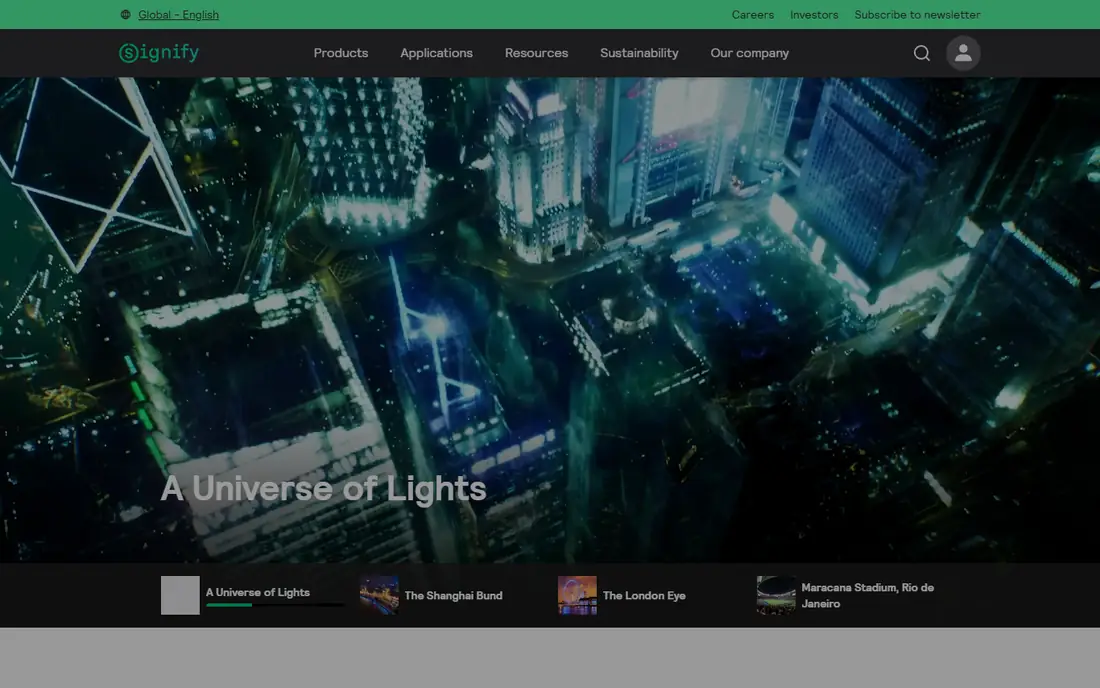
Task: Open the user account profile icon
Action: coord(963,53)
